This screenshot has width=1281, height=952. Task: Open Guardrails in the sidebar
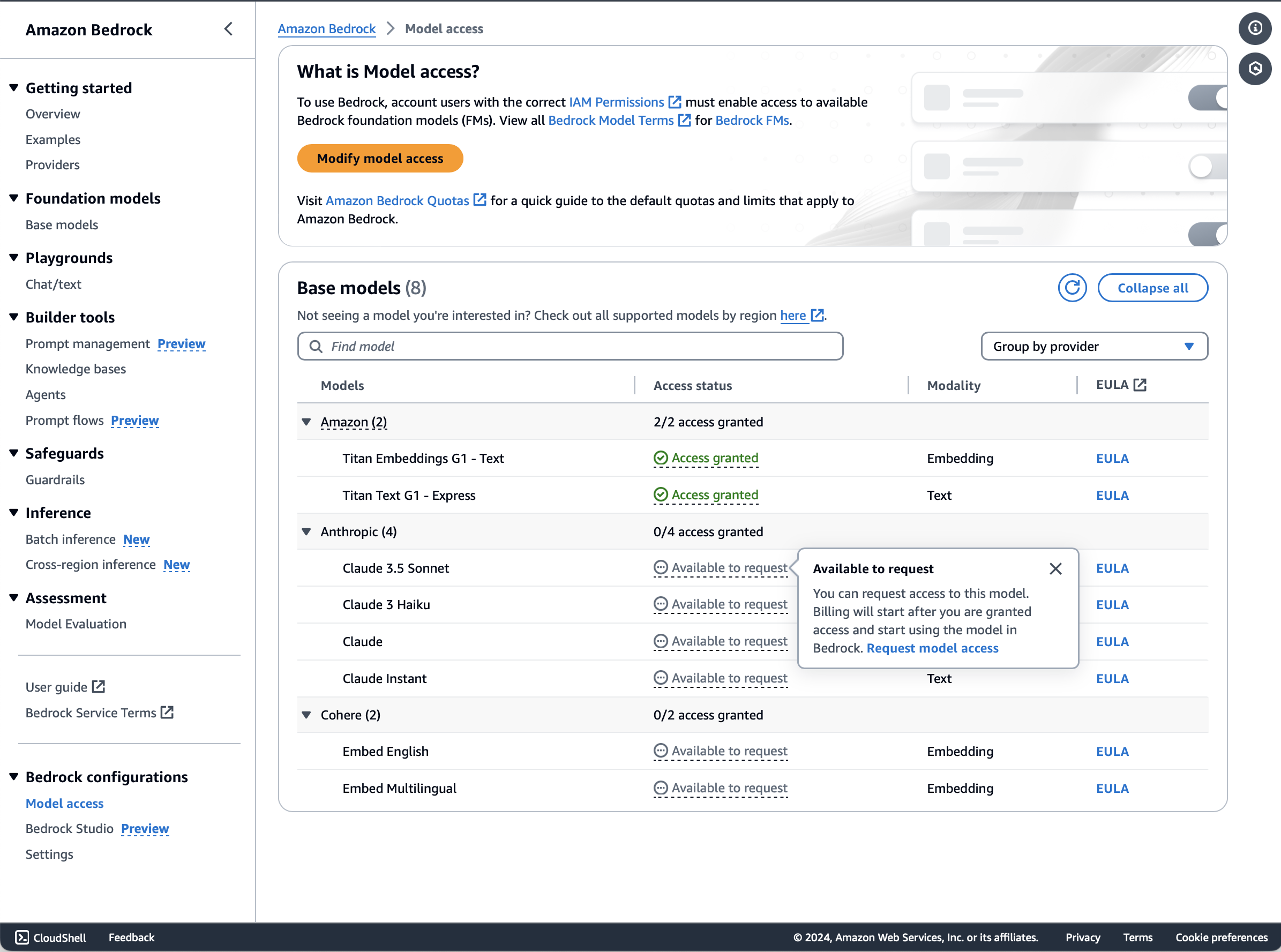tap(55, 479)
